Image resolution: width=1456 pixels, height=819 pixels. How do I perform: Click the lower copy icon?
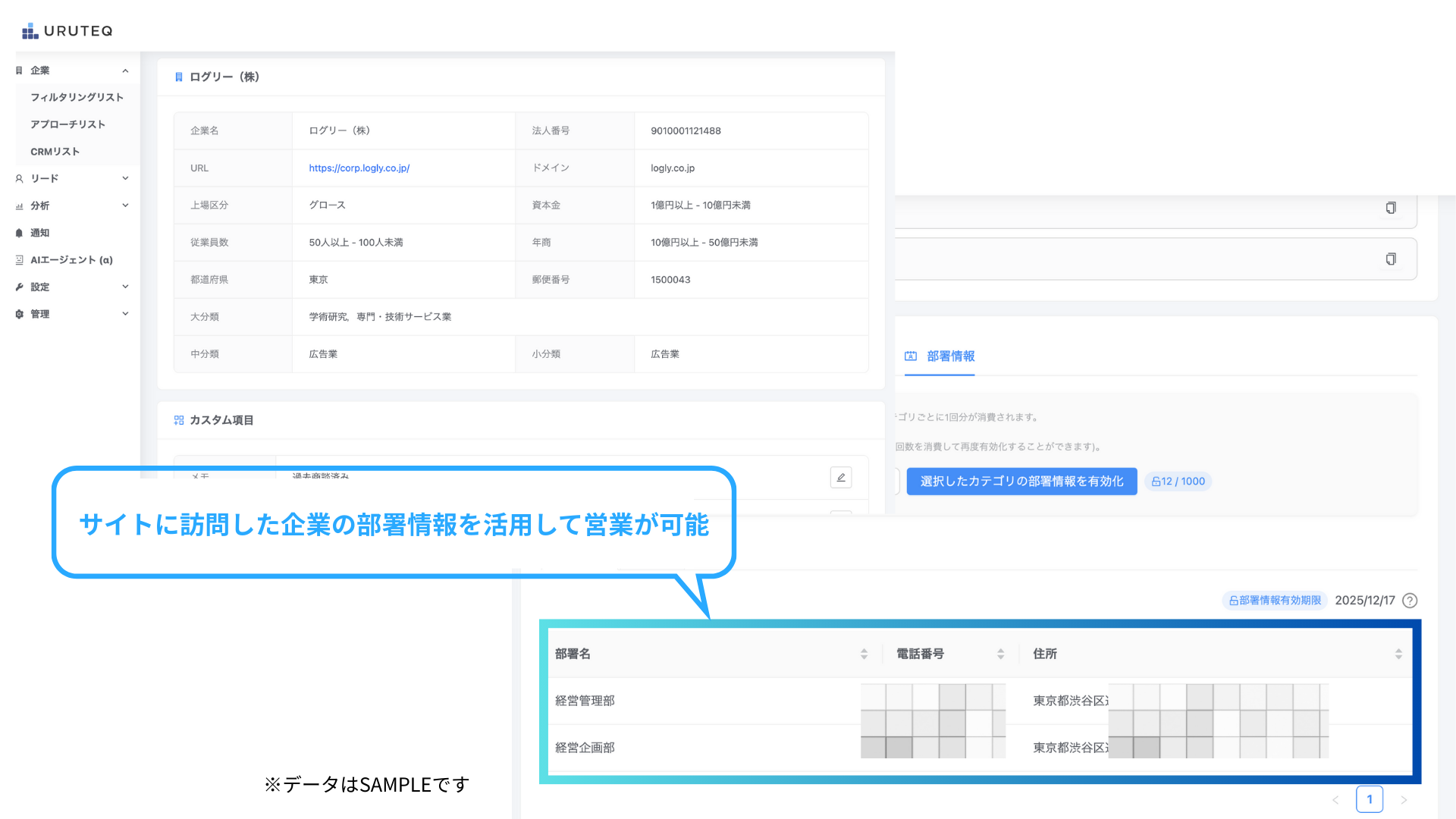point(1391,259)
